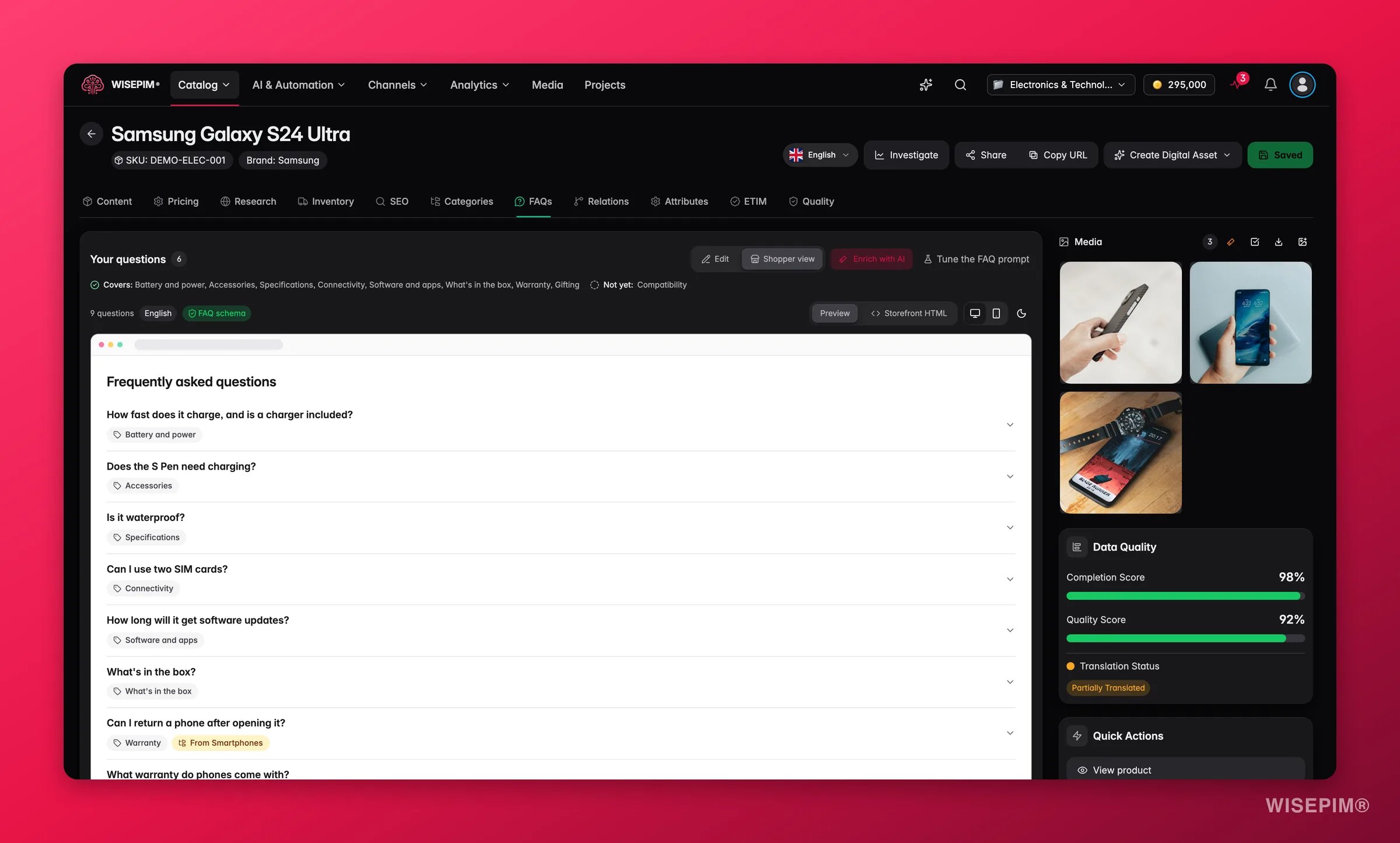
Task: Open the Projects top navigation item
Action: 605,85
